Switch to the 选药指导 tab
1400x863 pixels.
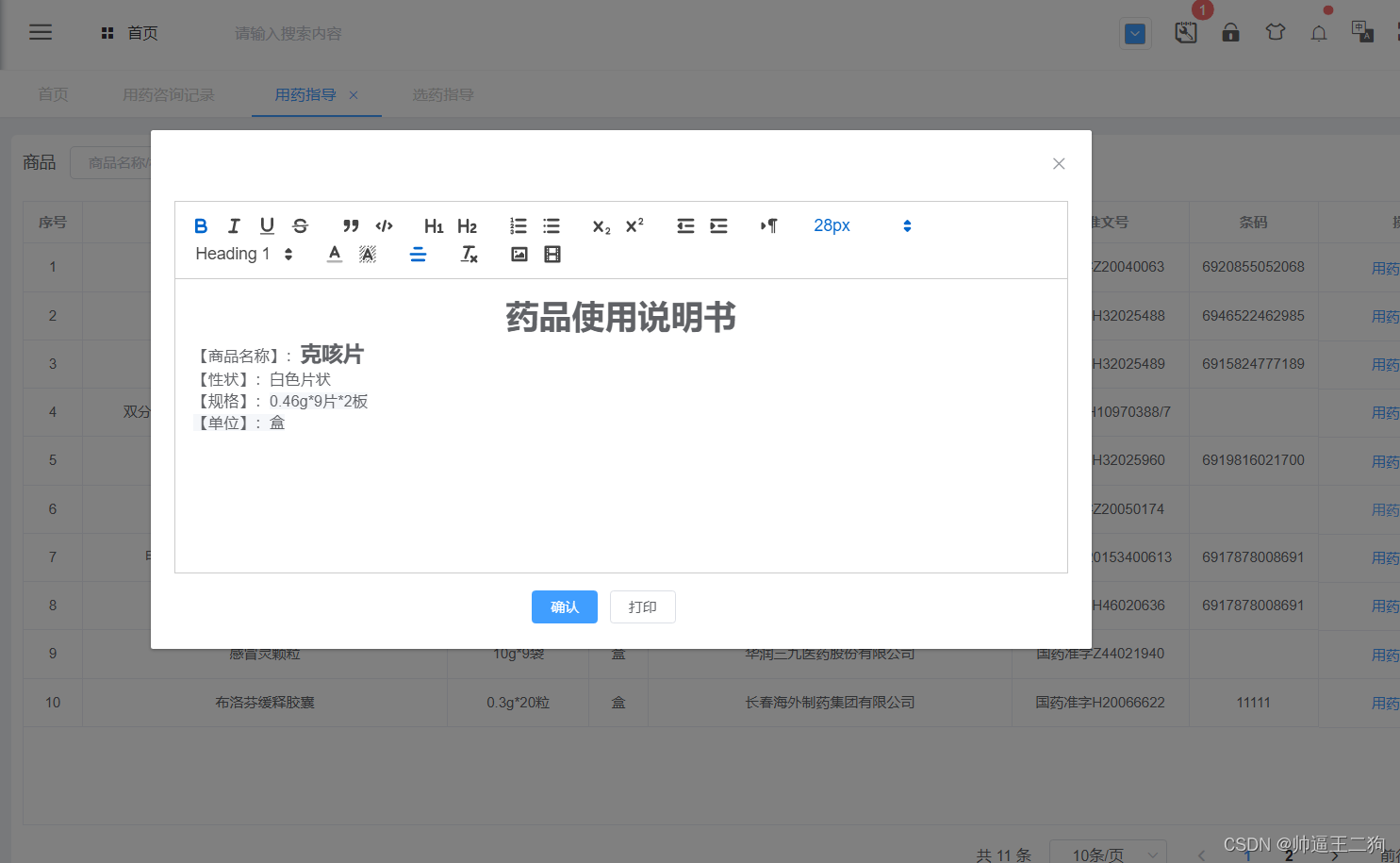tap(443, 94)
